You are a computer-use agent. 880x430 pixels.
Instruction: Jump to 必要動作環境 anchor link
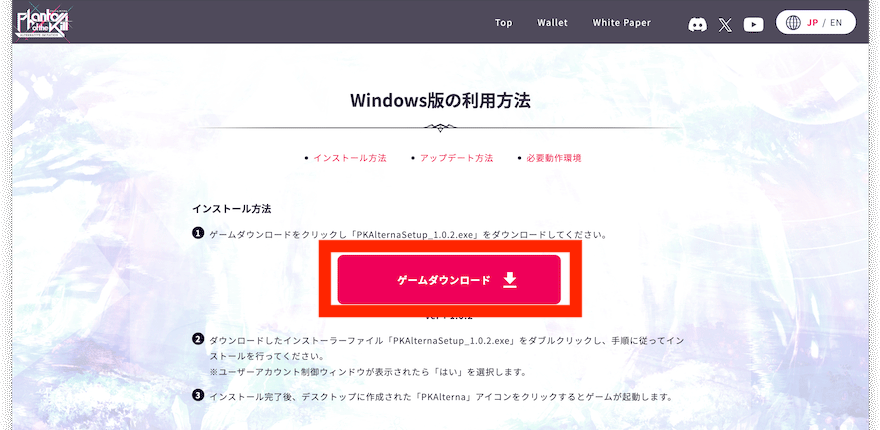point(553,158)
